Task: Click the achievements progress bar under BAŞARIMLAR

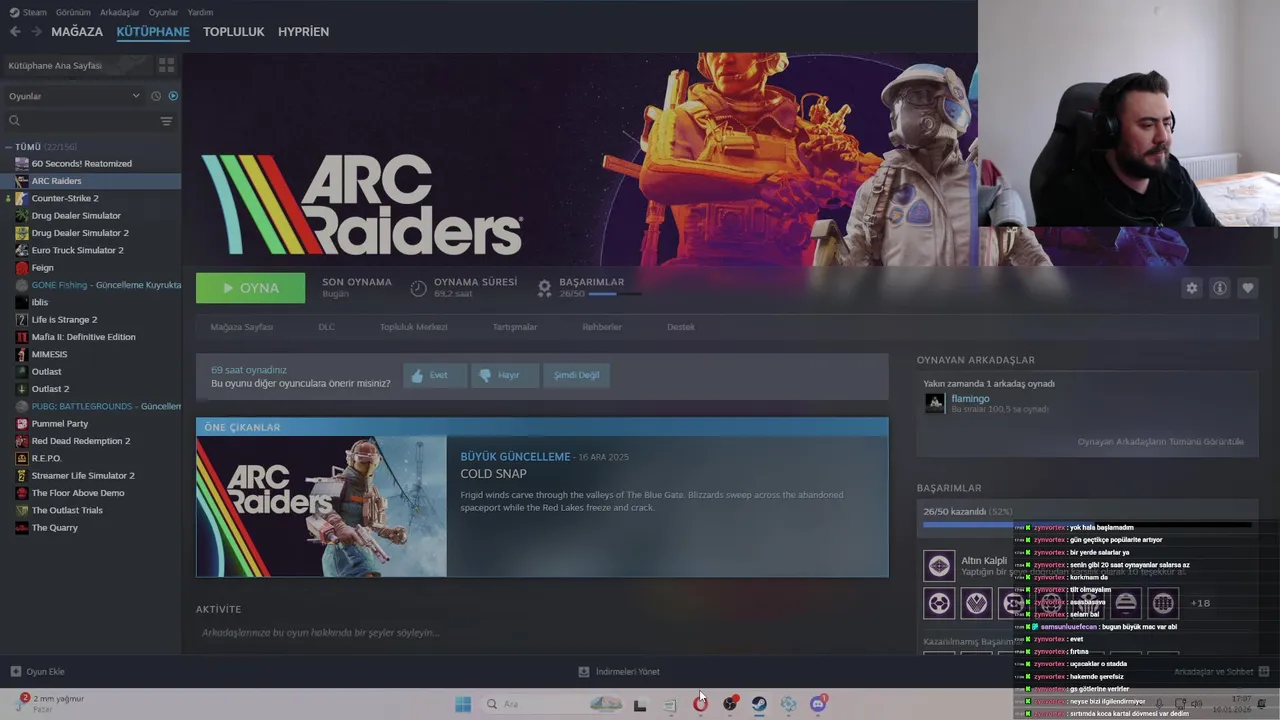Action: click(x=1086, y=524)
